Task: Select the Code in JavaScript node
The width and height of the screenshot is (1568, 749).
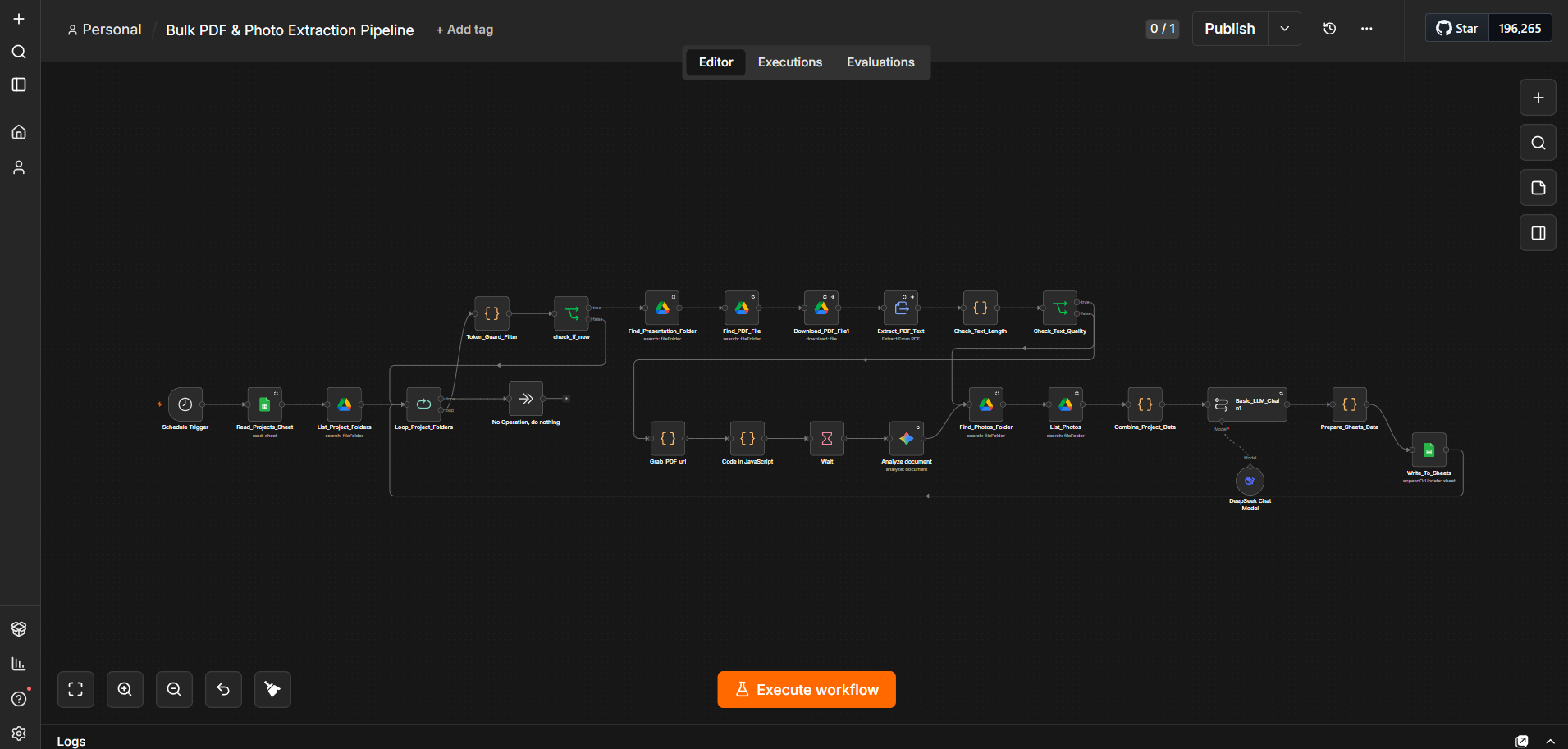Action: pyautogui.click(x=747, y=439)
